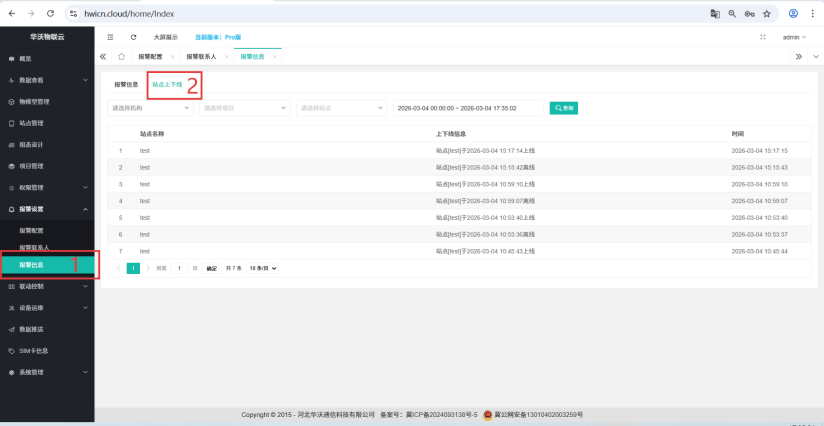Screen dimensions: 824x426
Task: Open the 请选择机构 dropdown
Action: 150,108
